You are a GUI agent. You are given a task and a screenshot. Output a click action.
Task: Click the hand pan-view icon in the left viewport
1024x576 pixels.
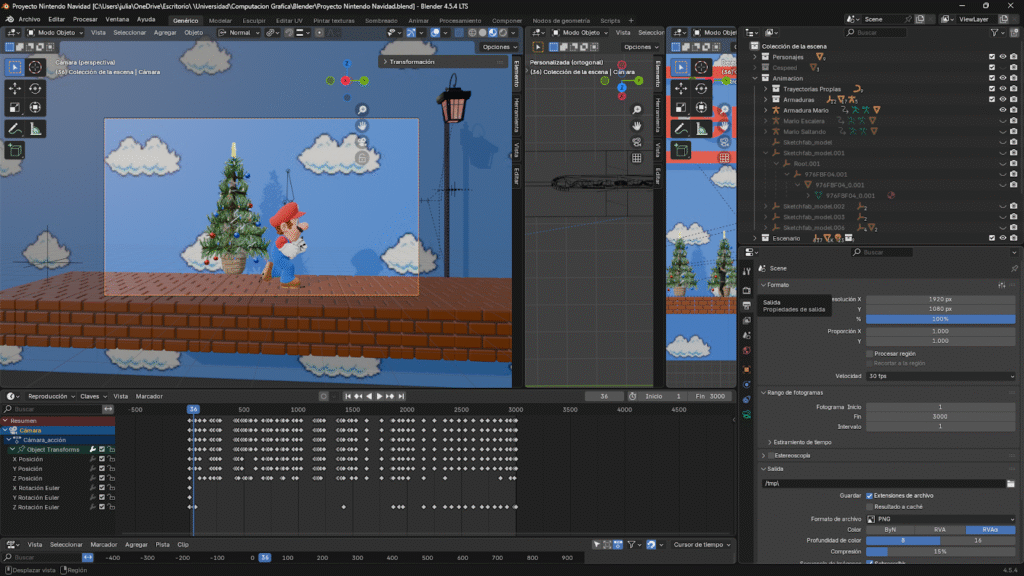tap(362, 126)
